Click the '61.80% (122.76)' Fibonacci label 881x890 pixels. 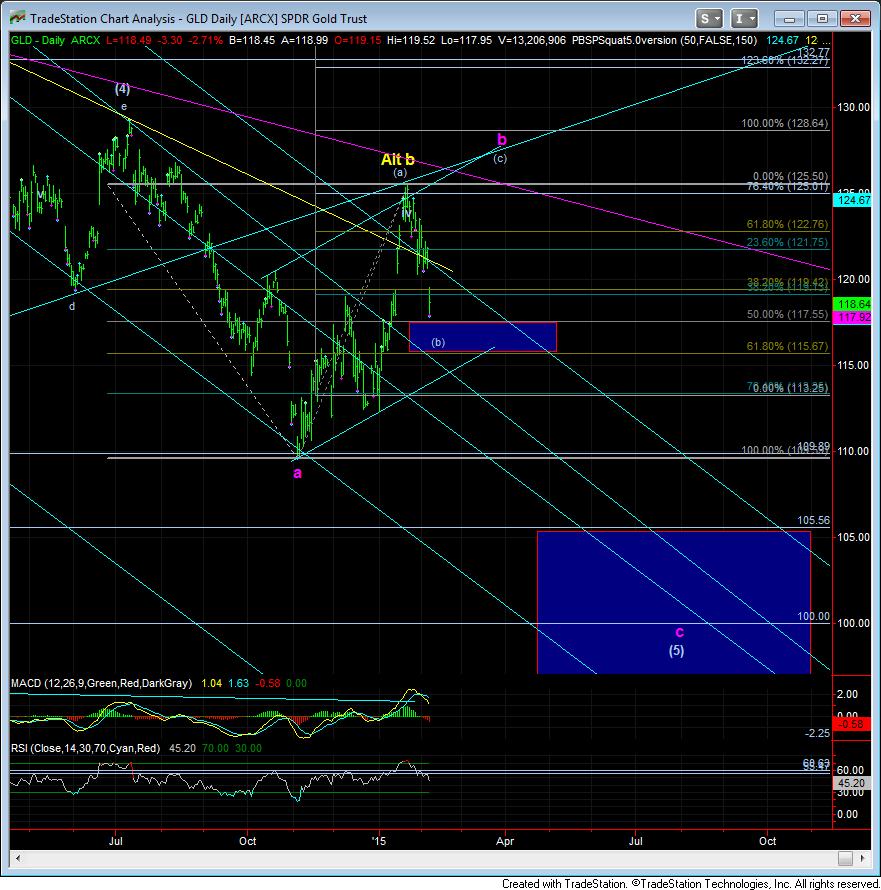click(787, 224)
